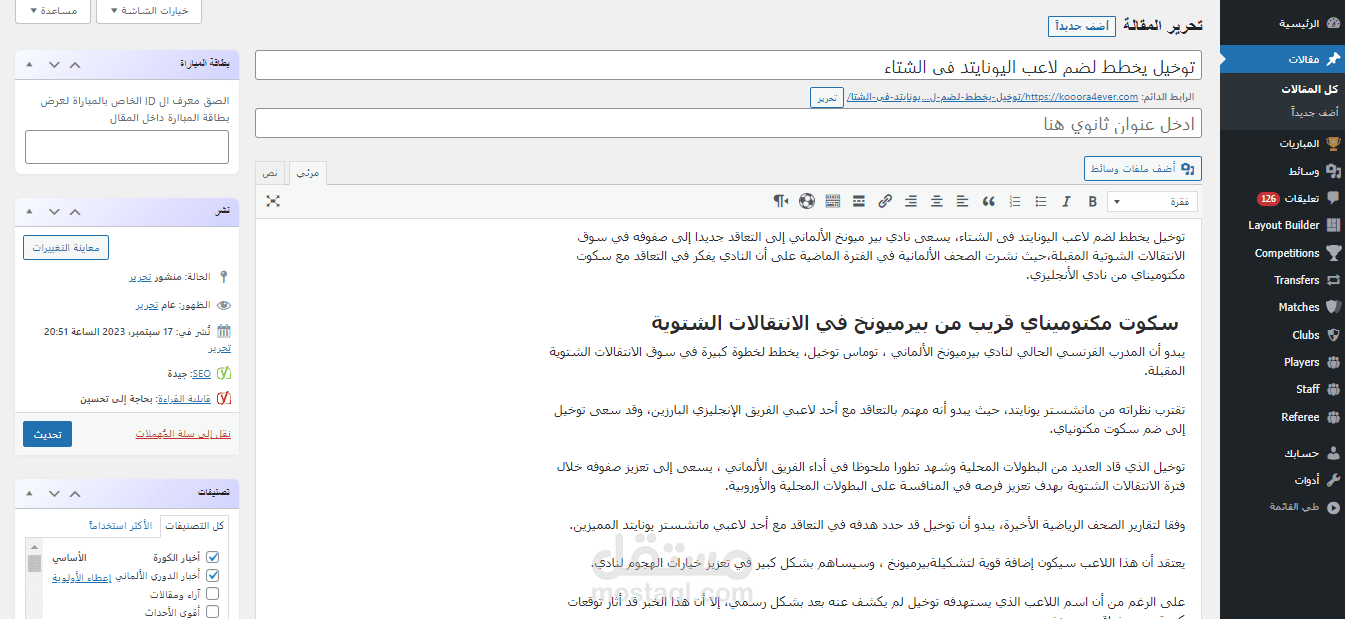
Task: Uncheck أخبار الكورة category
Action: 212,557
